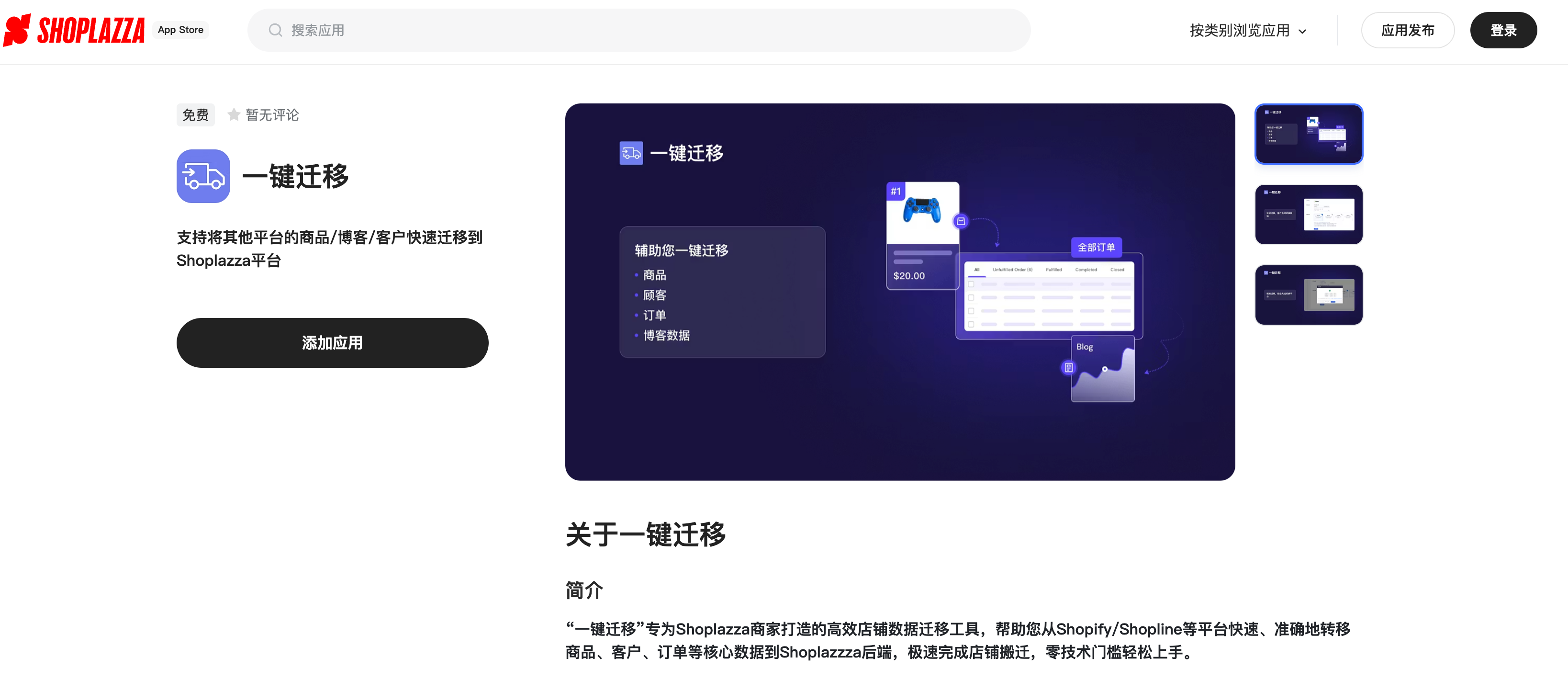
Task: Expand 按类别浏览应用 dropdown
Action: pyautogui.click(x=1248, y=31)
